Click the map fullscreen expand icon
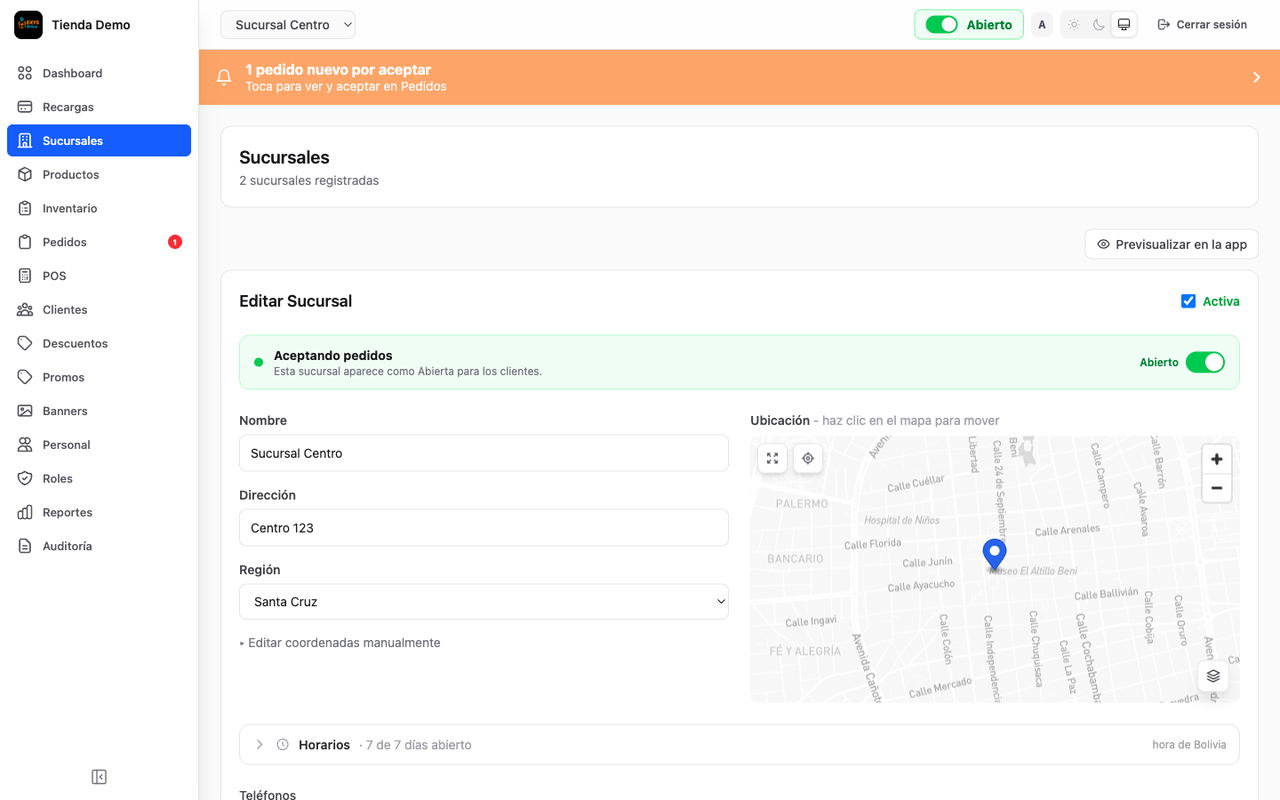 pos(772,458)
